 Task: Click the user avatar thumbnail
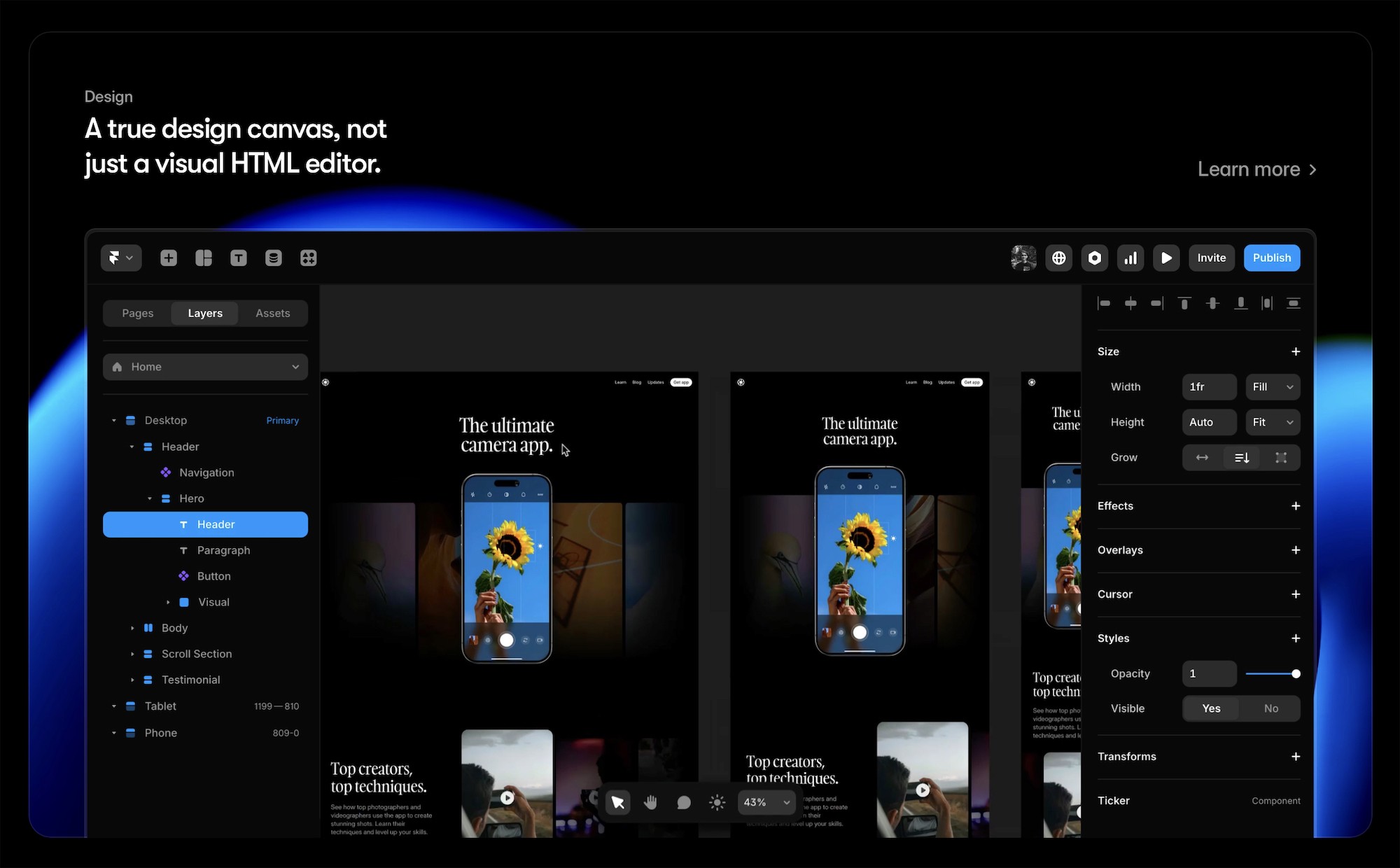[1023, 258]
